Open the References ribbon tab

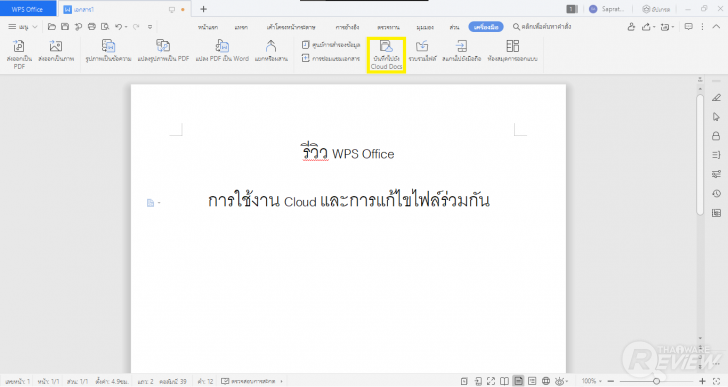click(347, 27)
